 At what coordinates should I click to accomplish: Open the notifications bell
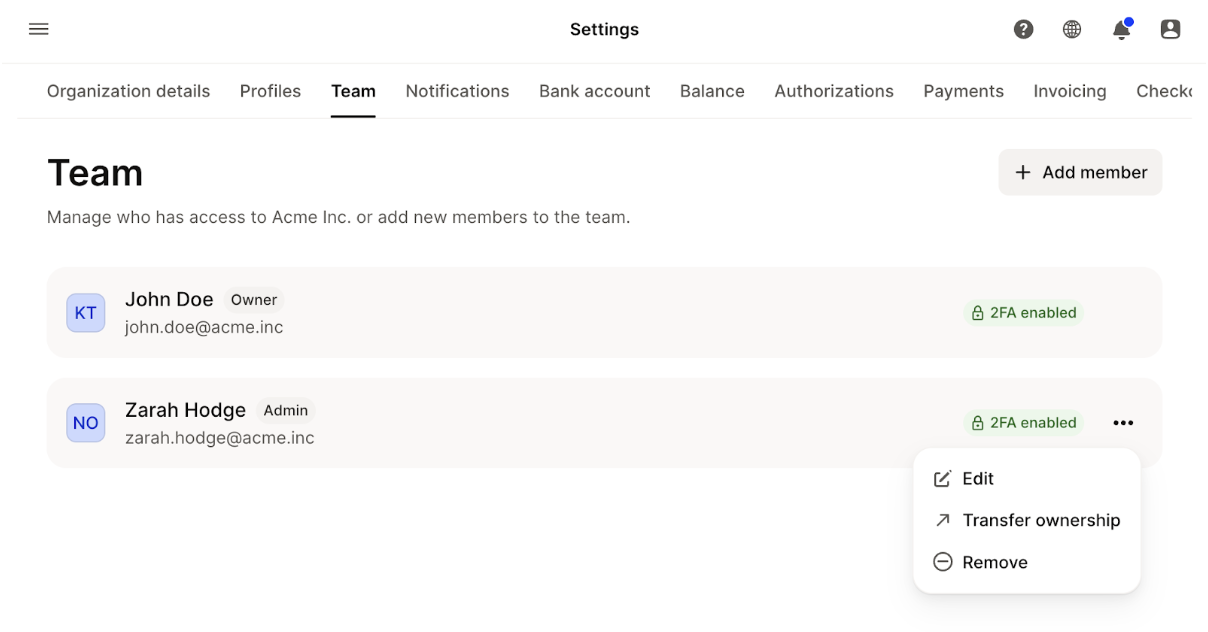tap(1121, 30)
